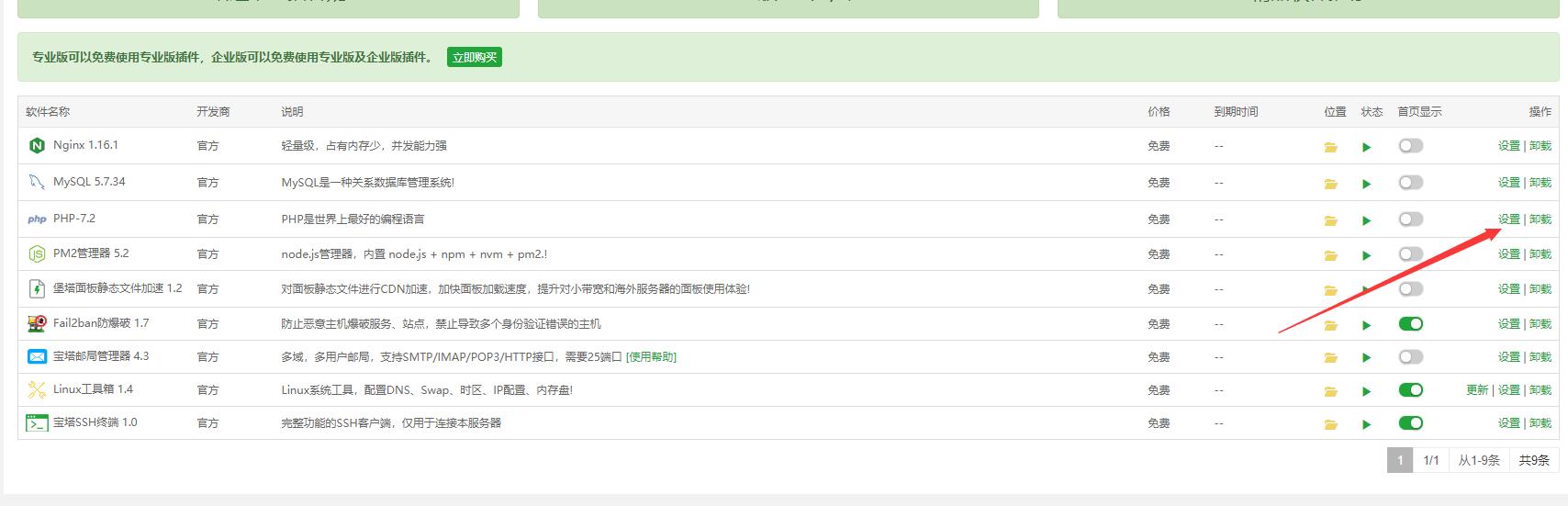The height and width of the screenshot is (506, 1568).
Task: Enable homepage display for Nginx
Action: 1410,145
